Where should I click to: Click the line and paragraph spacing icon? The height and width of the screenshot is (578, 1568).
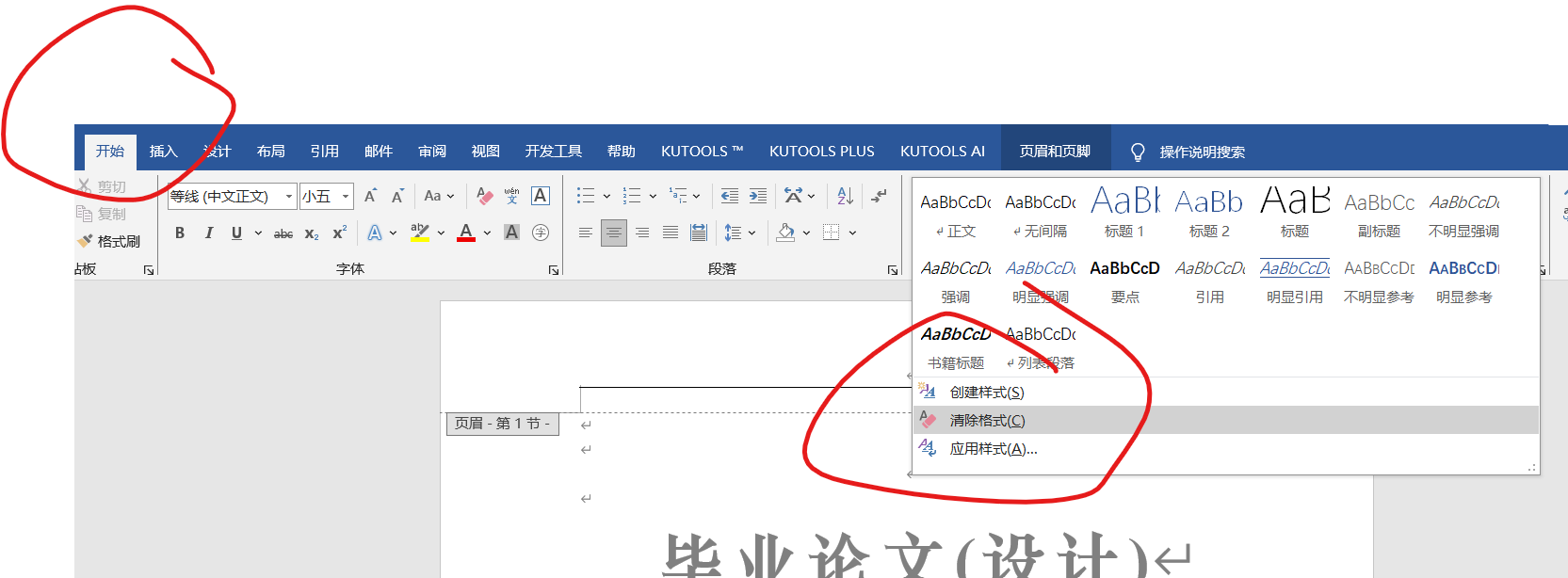click(x=733, y=233)
